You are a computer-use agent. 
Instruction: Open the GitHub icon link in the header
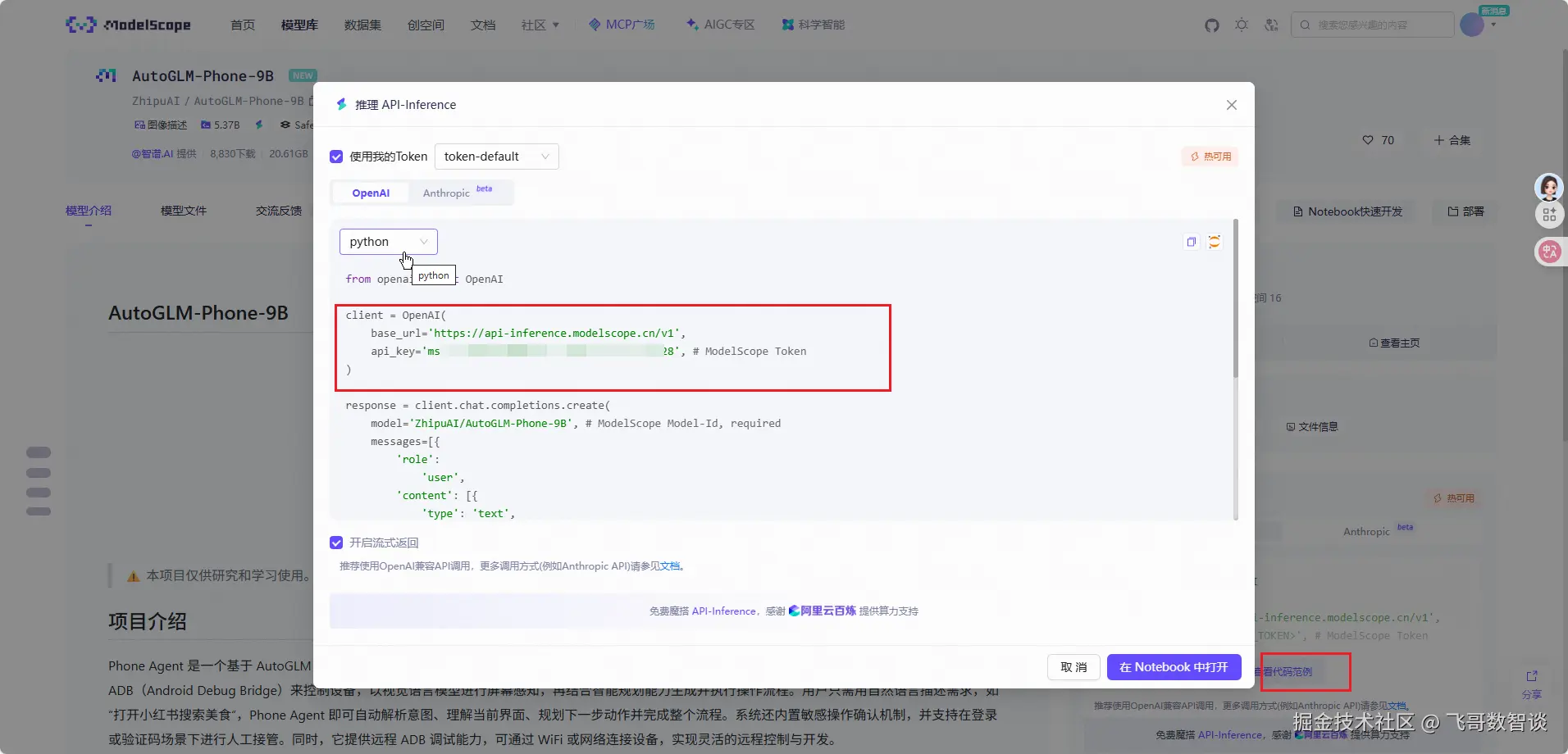coord(1212,25)
